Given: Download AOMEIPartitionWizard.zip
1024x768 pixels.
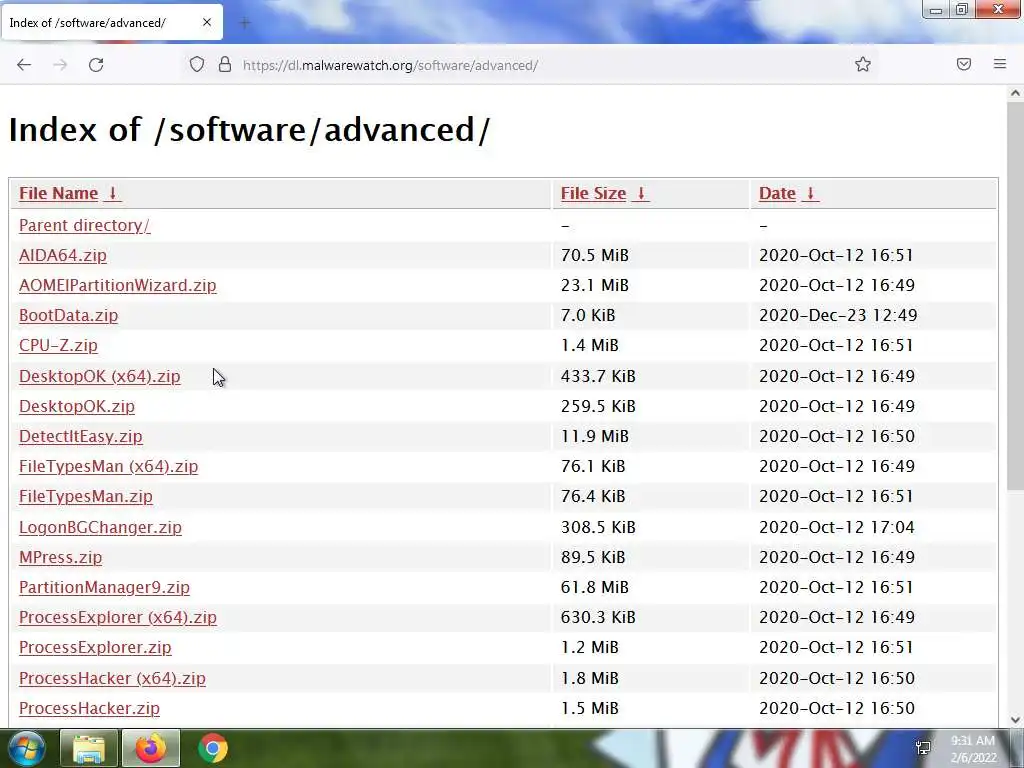Looking at the screenshot, I should (x=118, y=285).
